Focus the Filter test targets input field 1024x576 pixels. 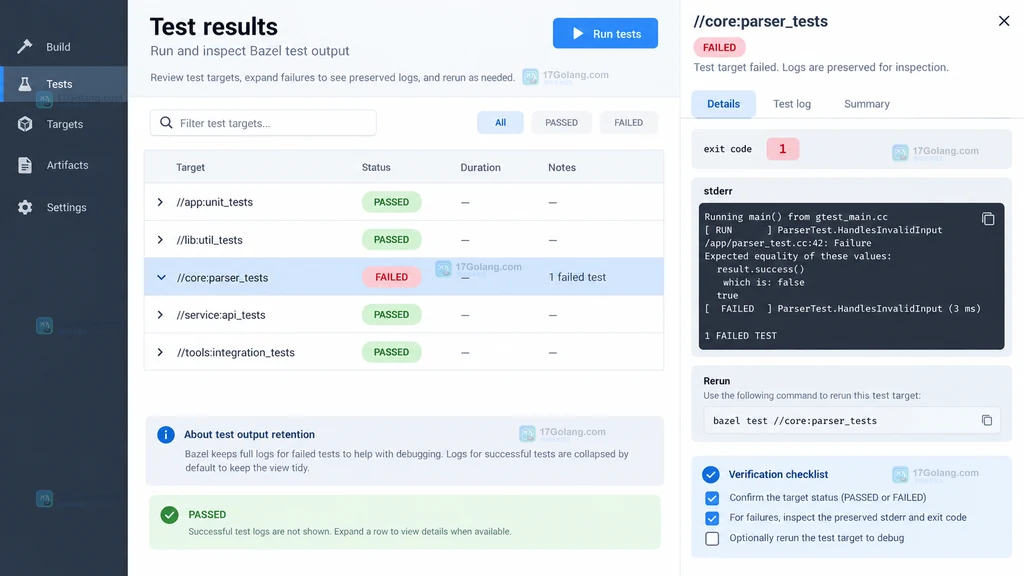click(x=263, y=123)
